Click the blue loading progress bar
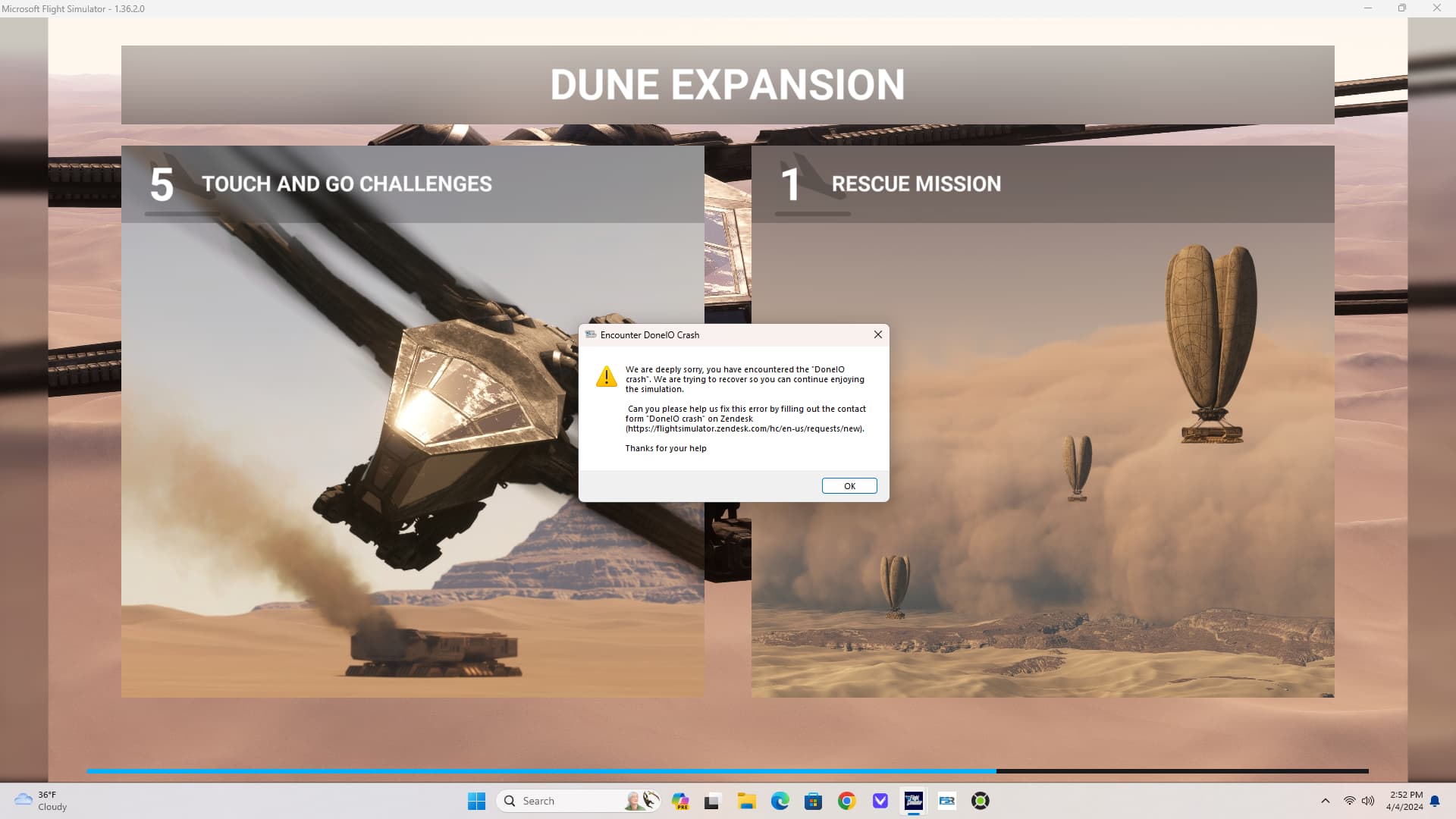Viewport: 1456px width, 819px height. 541,770
